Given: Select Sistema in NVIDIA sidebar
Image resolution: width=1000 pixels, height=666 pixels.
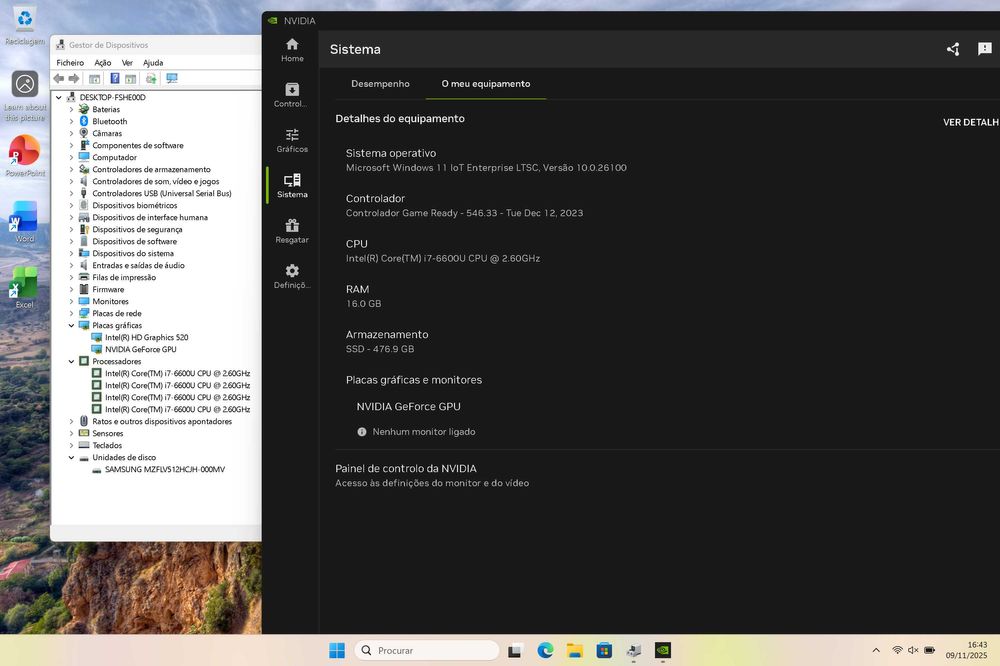Looking at the screenshot, I should click(x=292, y=186).
